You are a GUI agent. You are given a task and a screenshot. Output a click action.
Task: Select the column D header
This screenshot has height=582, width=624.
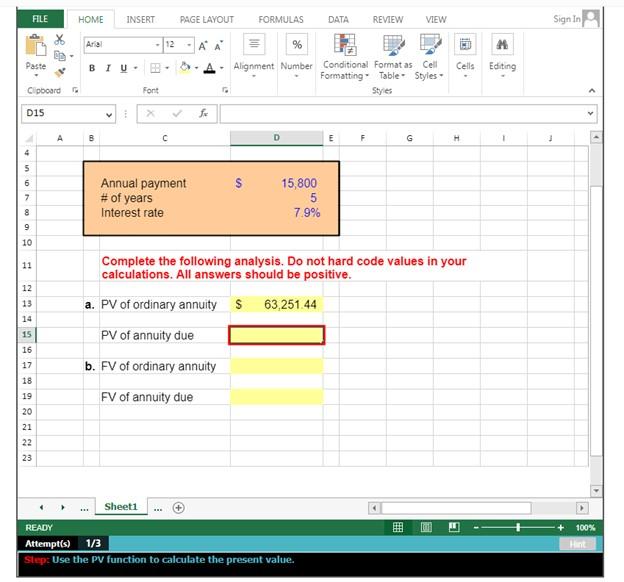277,138
